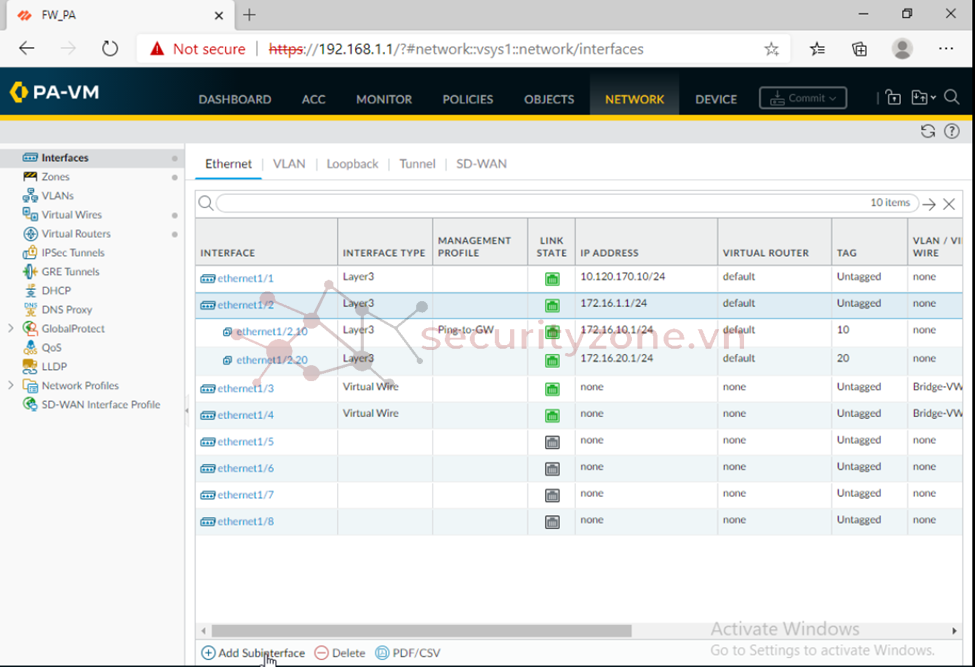
Task: Open the Commit dropdown
Action: coord(803,98)
